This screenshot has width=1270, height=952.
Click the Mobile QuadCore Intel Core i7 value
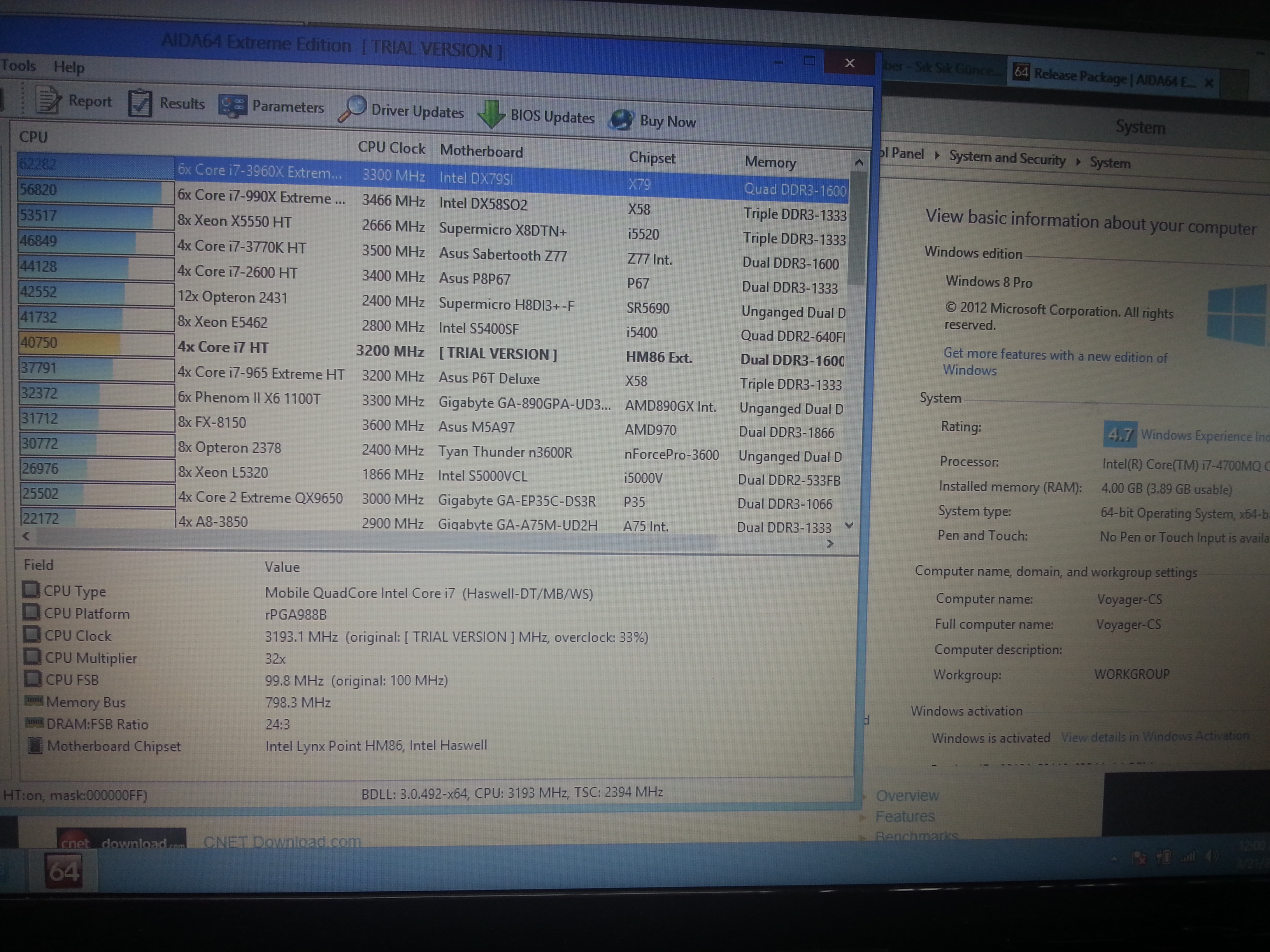tap(429, 593)
